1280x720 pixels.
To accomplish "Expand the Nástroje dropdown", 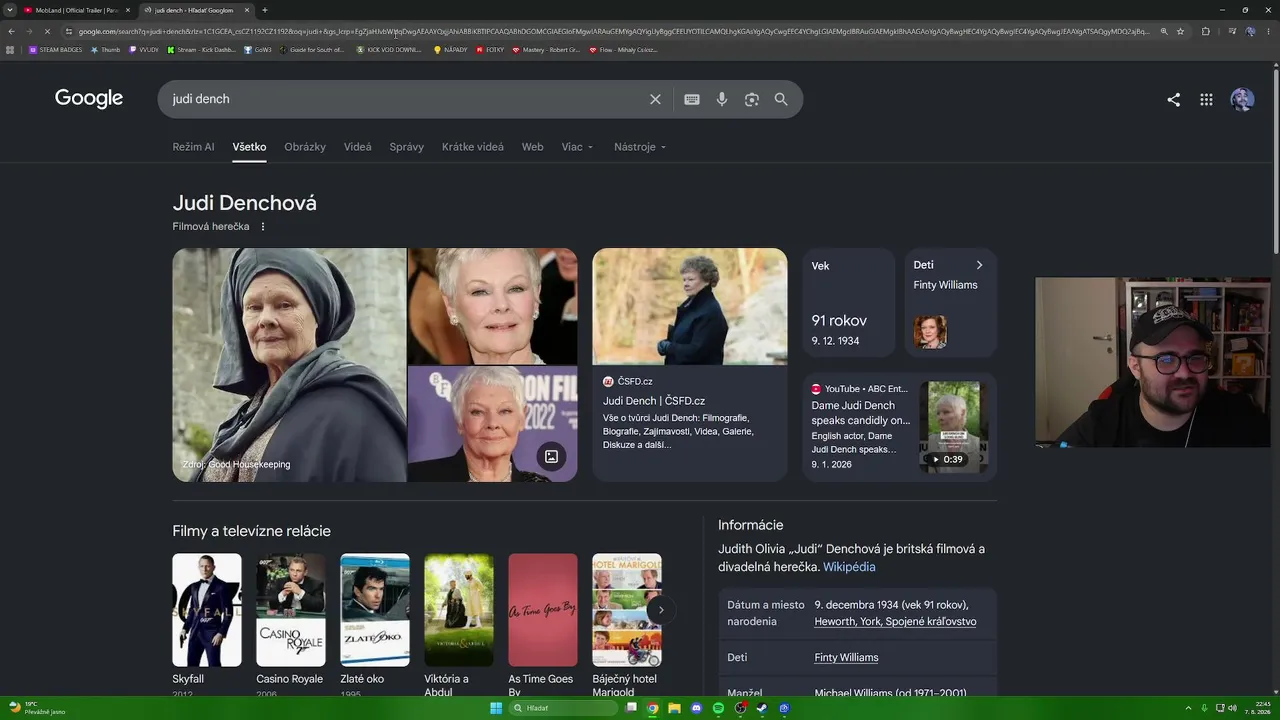I will click(x=640, y=147).
